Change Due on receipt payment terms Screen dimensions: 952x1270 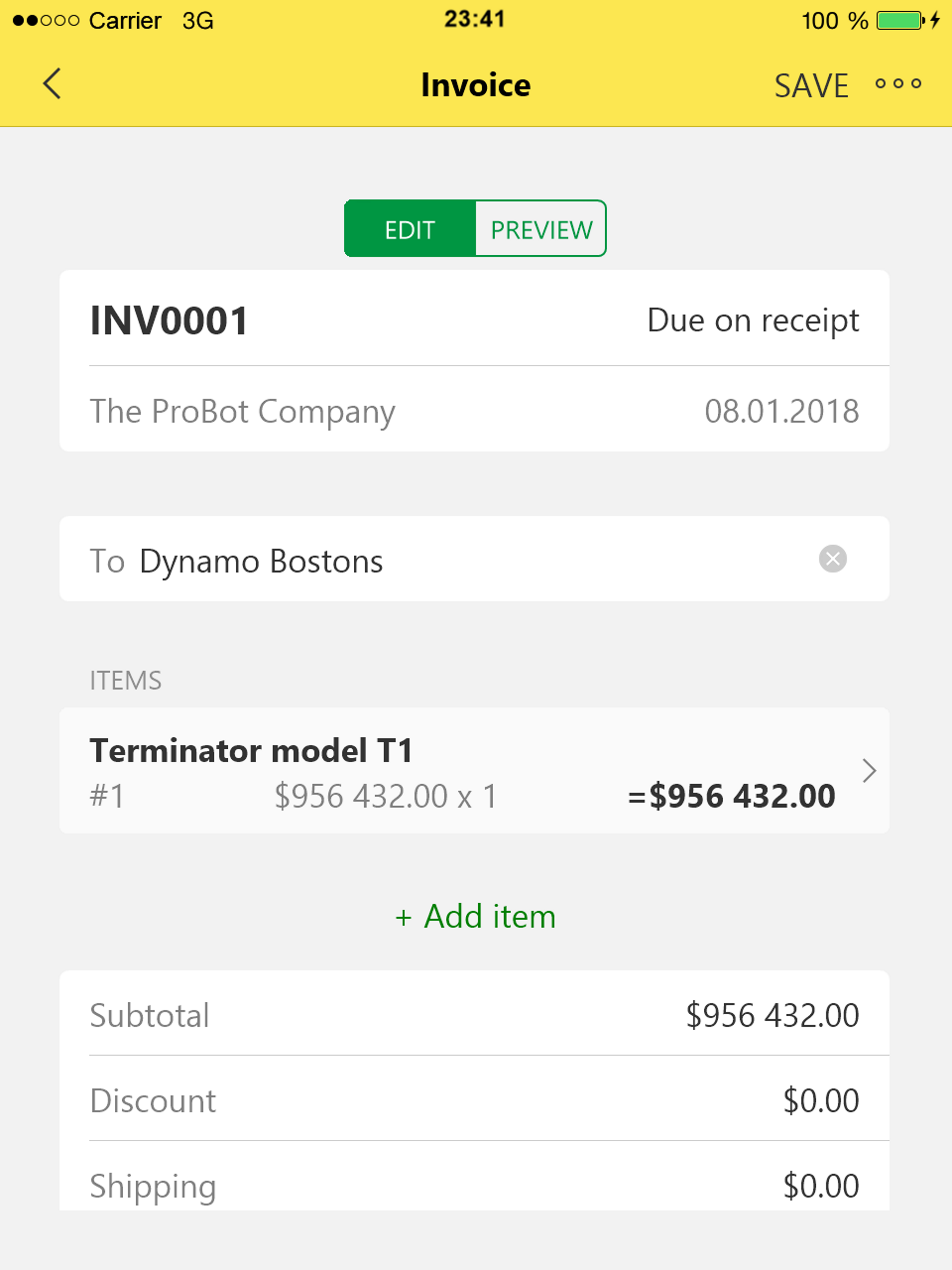[x=752, y=320]
